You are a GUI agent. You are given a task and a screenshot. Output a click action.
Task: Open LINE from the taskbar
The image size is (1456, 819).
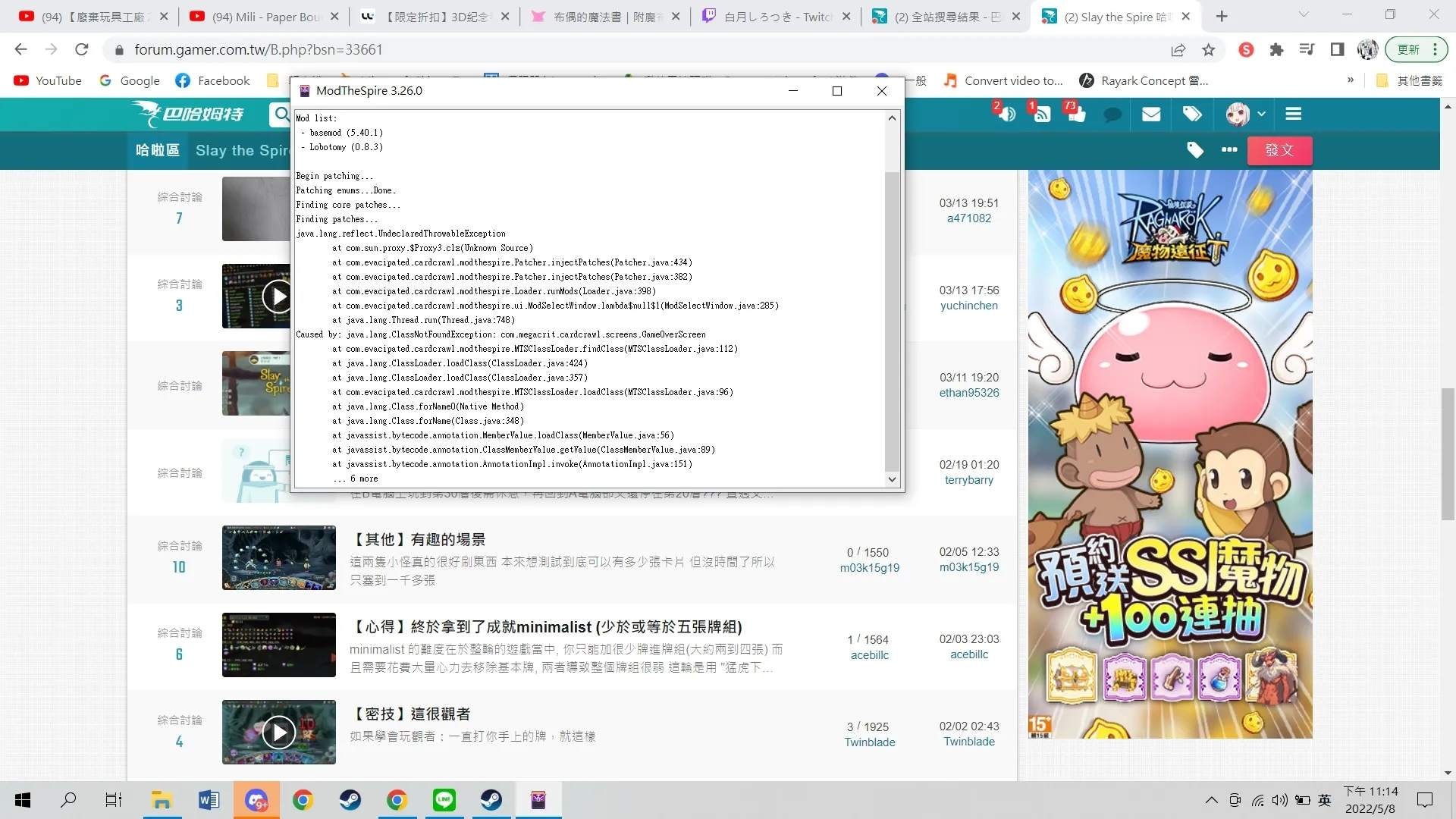(444, 800)
